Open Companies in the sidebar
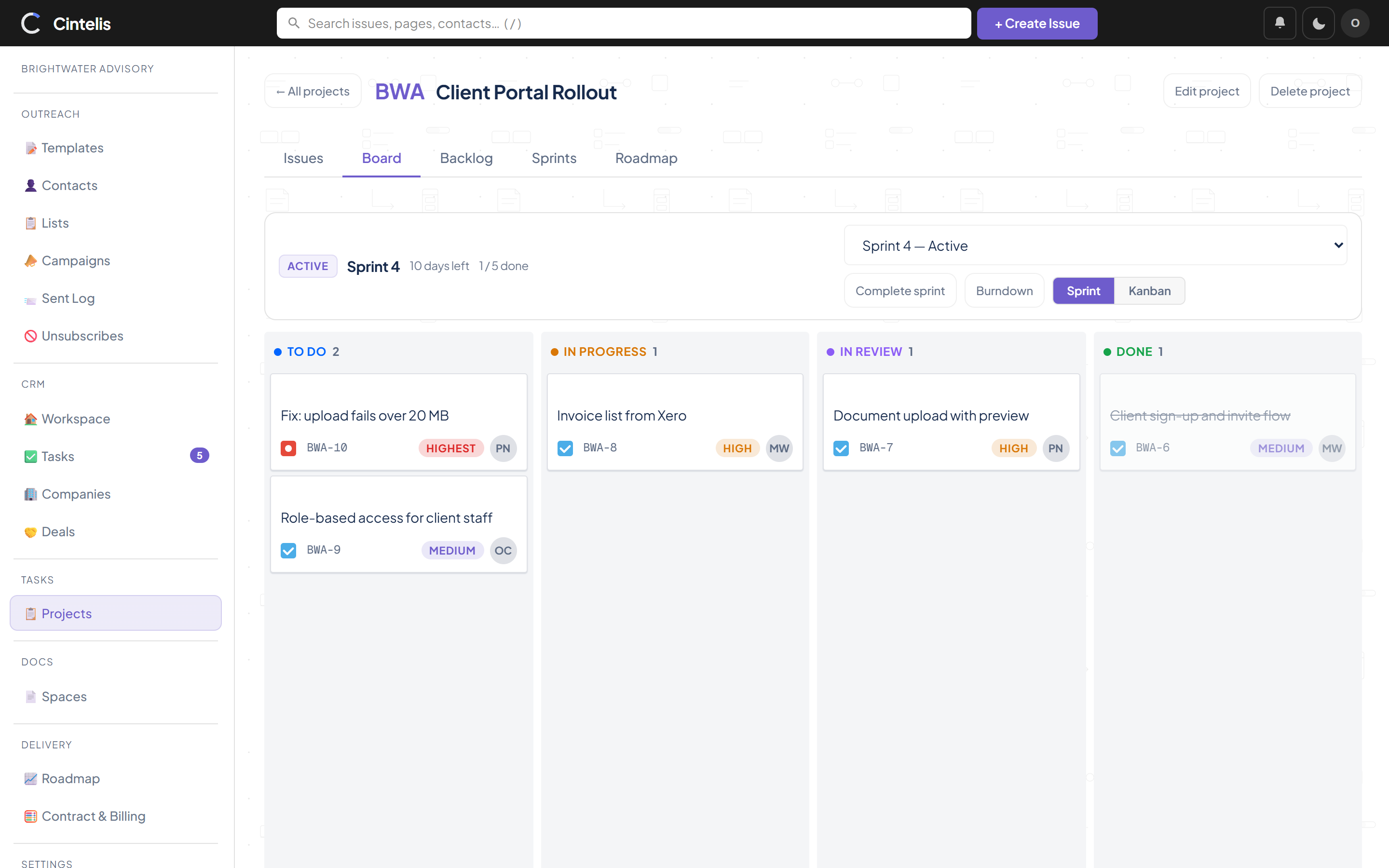This screenshot has height=868, width=1389. coord(116,494)
